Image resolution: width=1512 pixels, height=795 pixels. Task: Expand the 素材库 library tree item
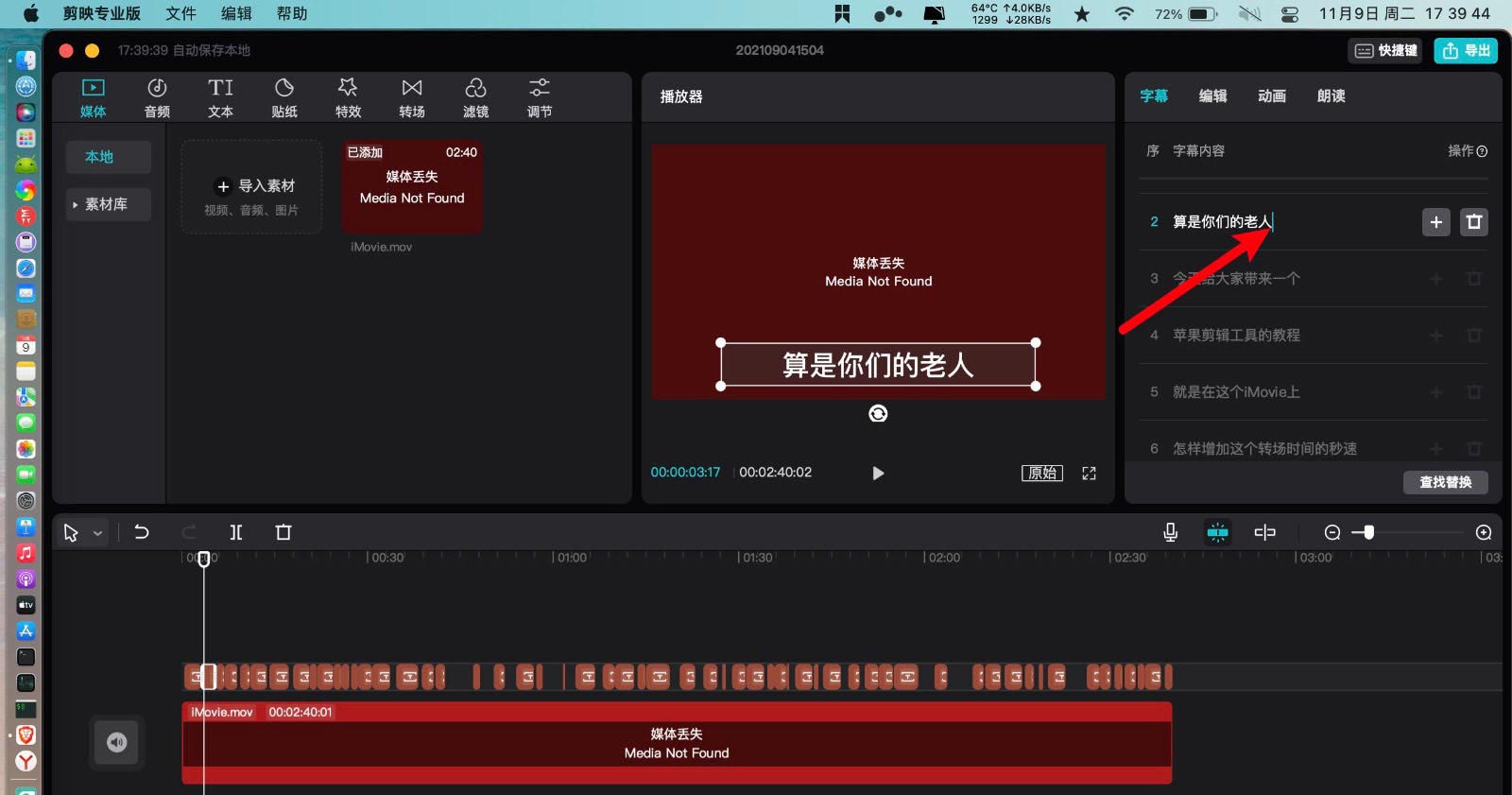tap(76, 204)
